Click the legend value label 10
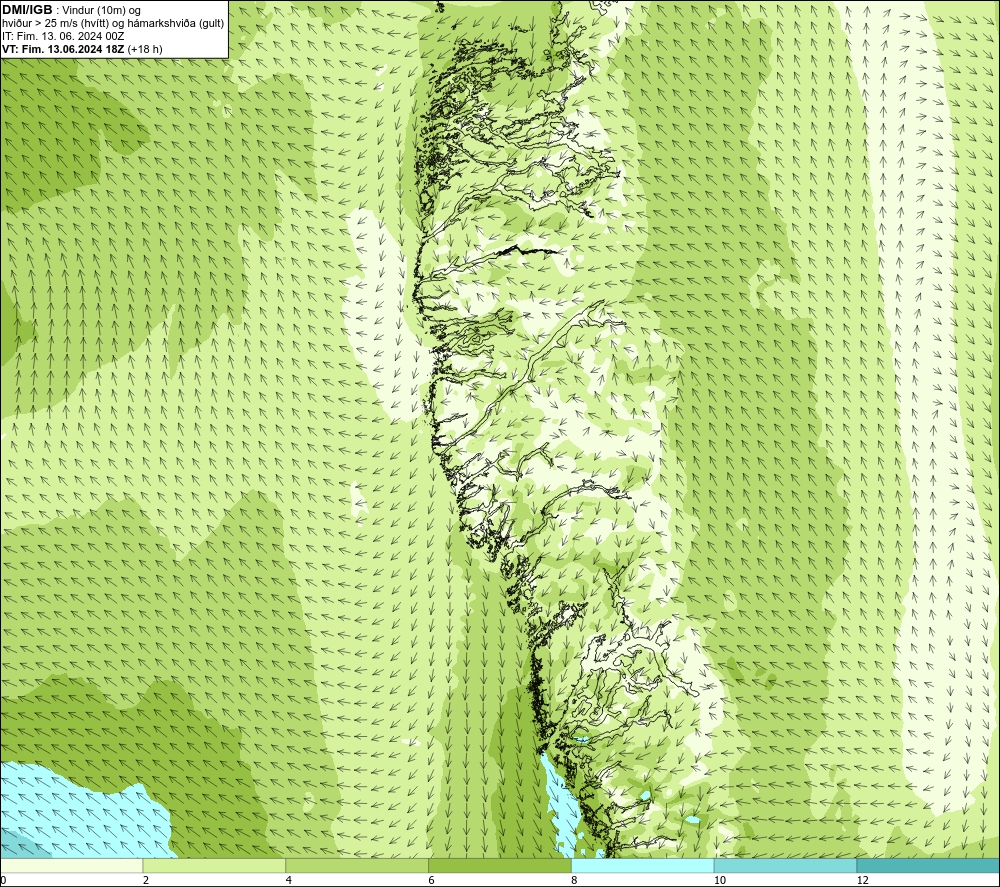 (x=719, y=880)
